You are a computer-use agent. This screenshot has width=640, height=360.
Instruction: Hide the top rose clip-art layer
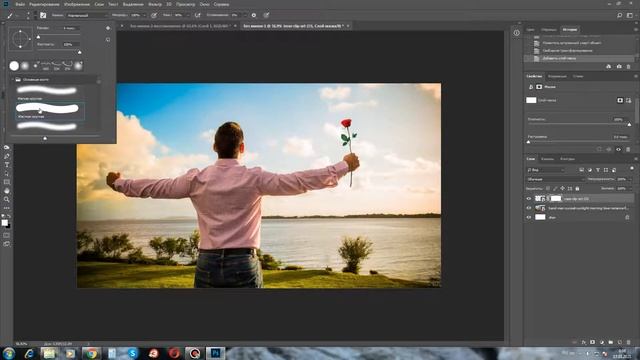[x=529, y=199]
